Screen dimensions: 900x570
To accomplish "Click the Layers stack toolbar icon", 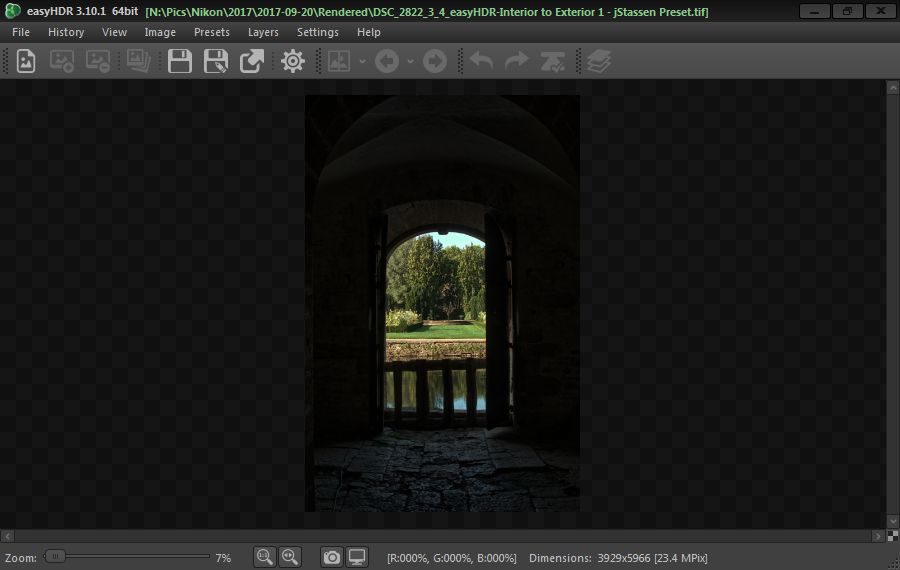I will [x=598, y=61].
